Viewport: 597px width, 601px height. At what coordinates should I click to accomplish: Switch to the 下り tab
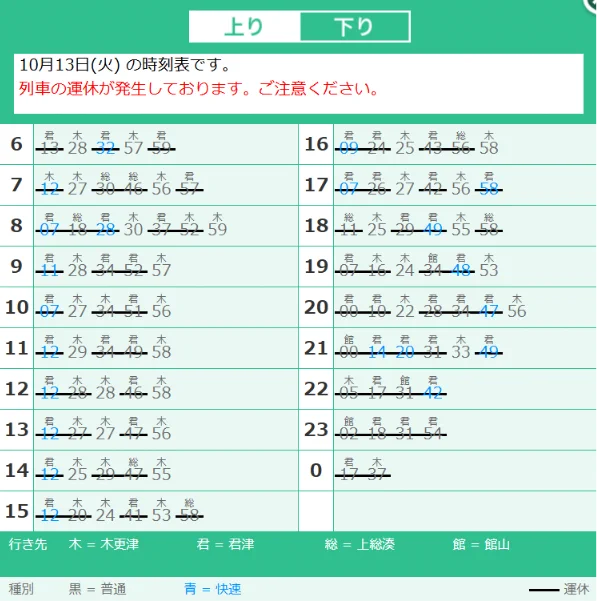(x=355, y=27)
